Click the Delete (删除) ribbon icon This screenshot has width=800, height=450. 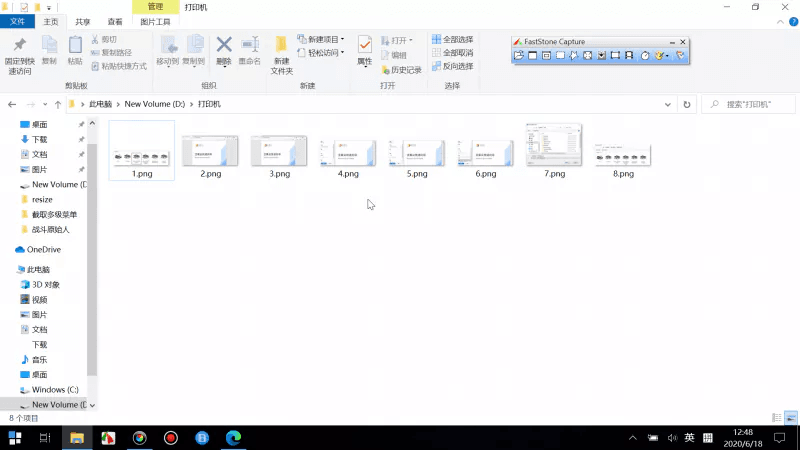(x=223, y=51)
